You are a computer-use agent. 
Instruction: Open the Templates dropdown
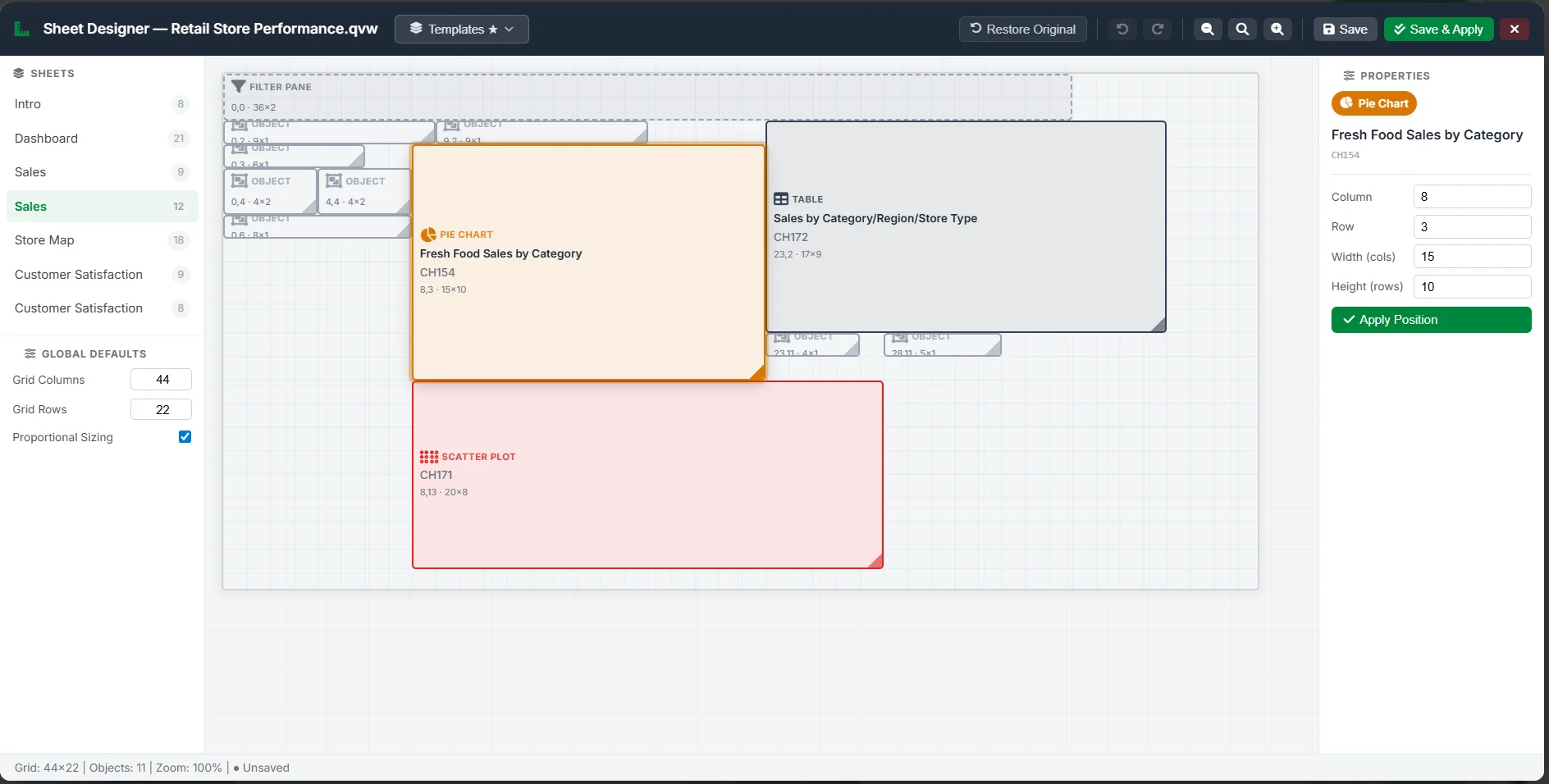click(461, 30)
